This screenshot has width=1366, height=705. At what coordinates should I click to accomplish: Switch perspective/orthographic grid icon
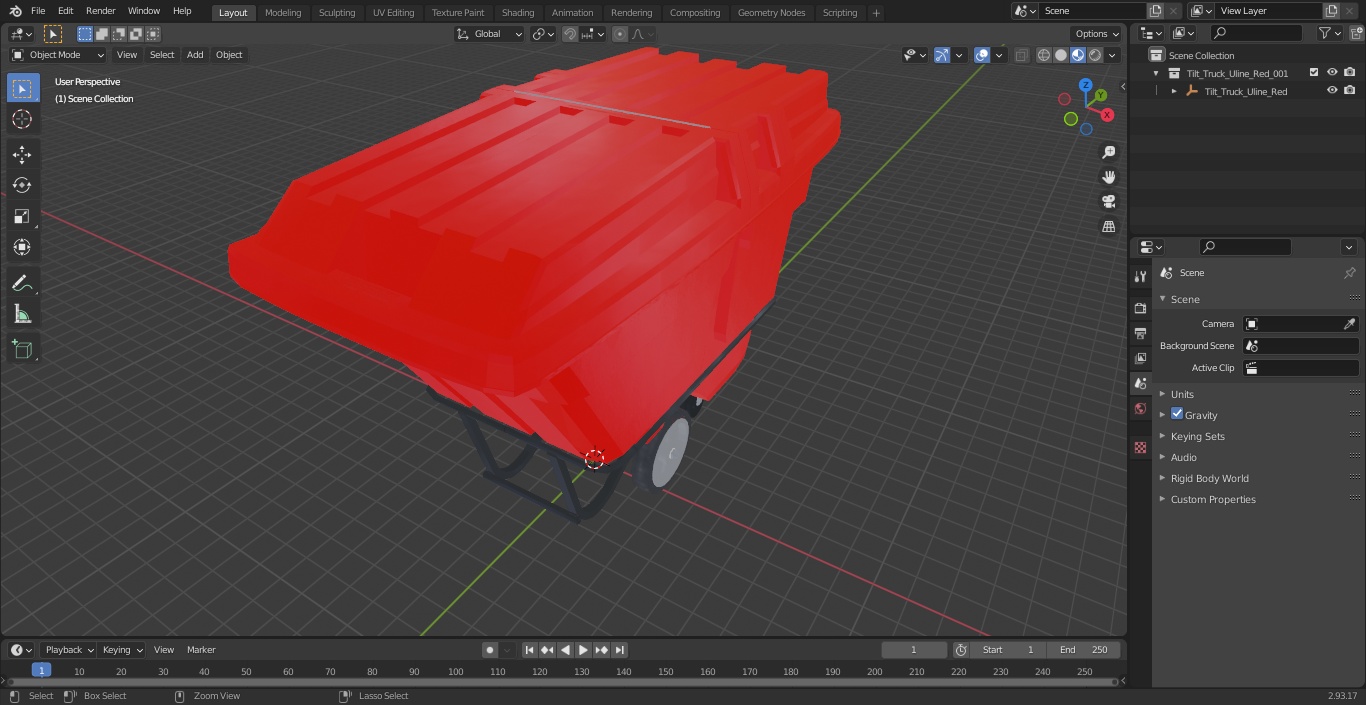click(x=1108, y=227)
